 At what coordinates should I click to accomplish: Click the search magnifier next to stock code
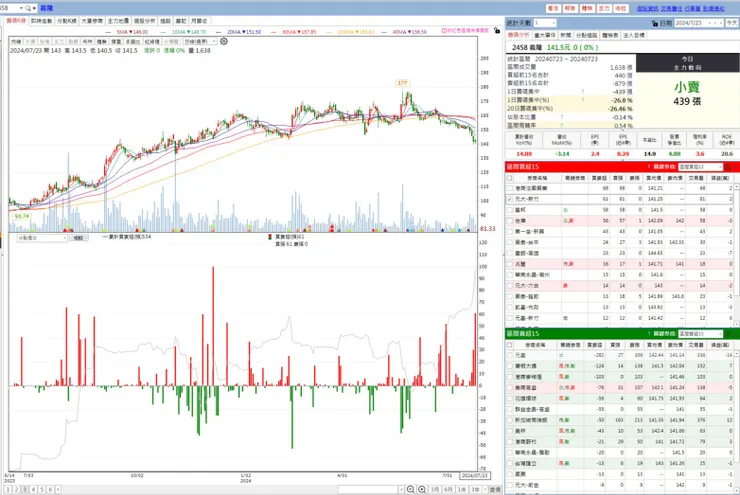pos(28,8)
